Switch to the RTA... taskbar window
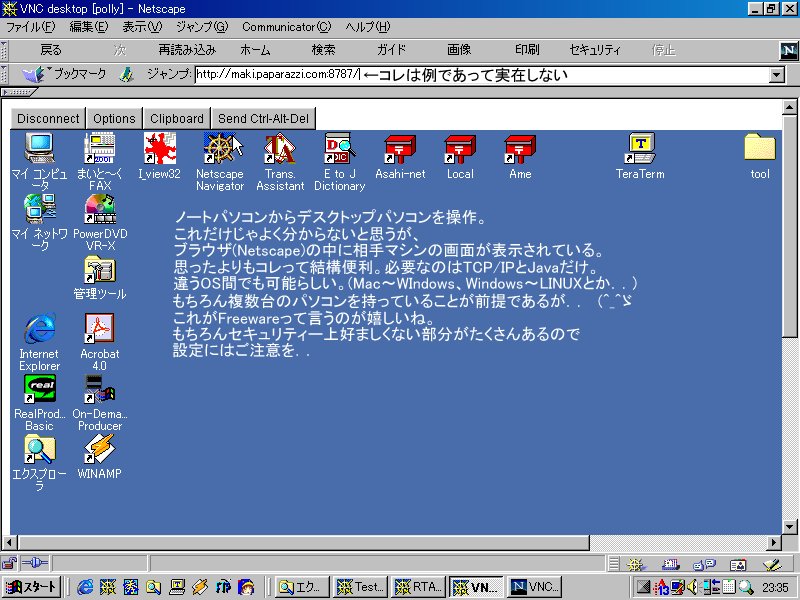Image resolution: width=800 pixels, height=600 pixels. click(417, 587)
